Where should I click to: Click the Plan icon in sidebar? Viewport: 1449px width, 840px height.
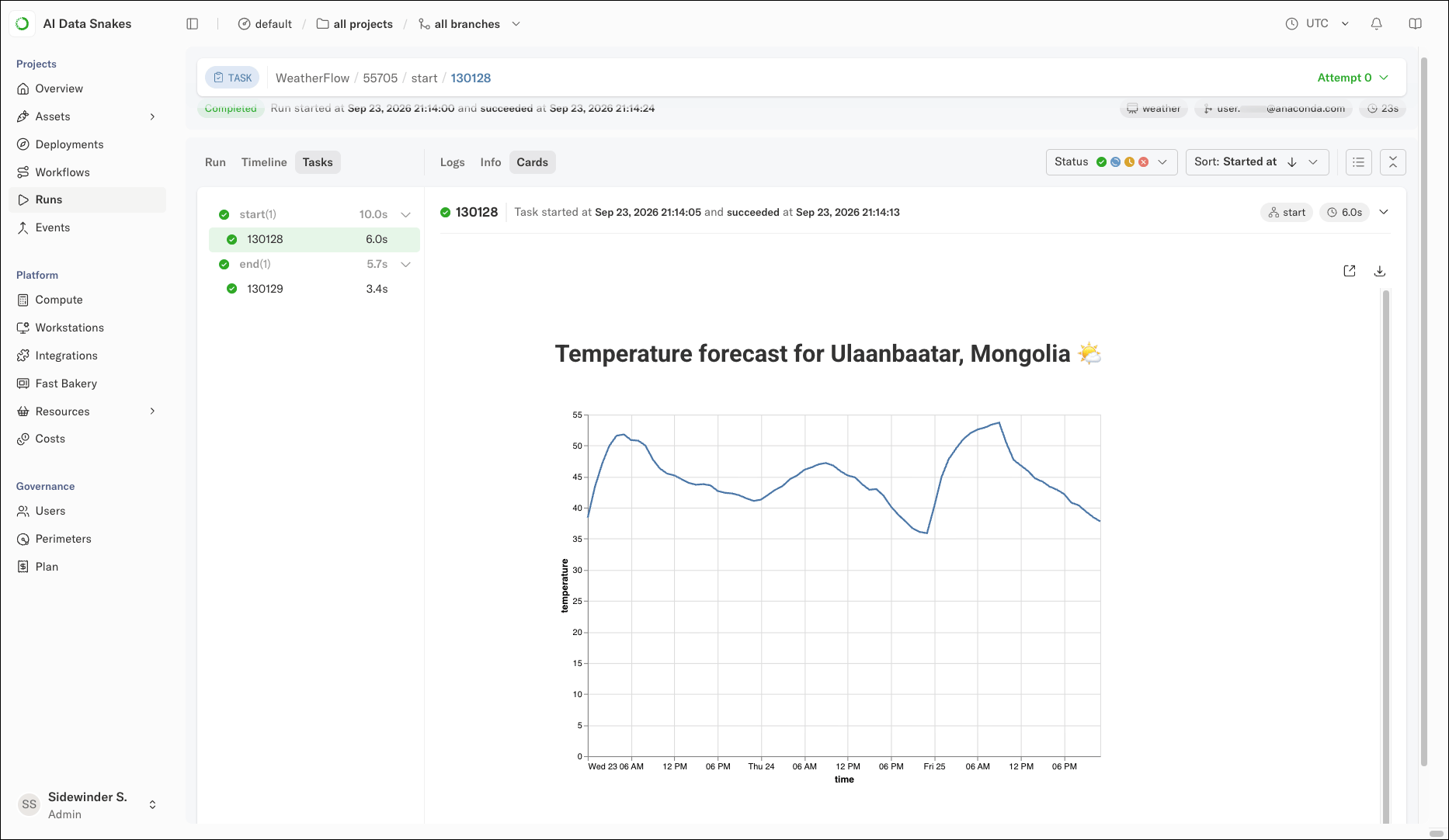pos(23,567)
